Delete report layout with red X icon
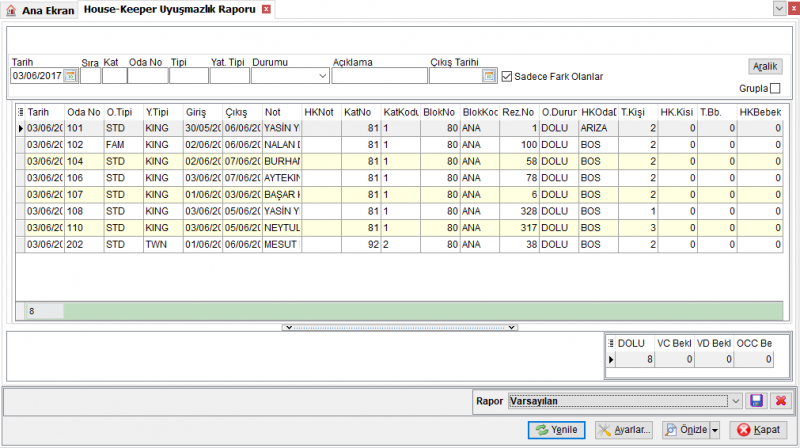800x448 pixels. point(781,401)
